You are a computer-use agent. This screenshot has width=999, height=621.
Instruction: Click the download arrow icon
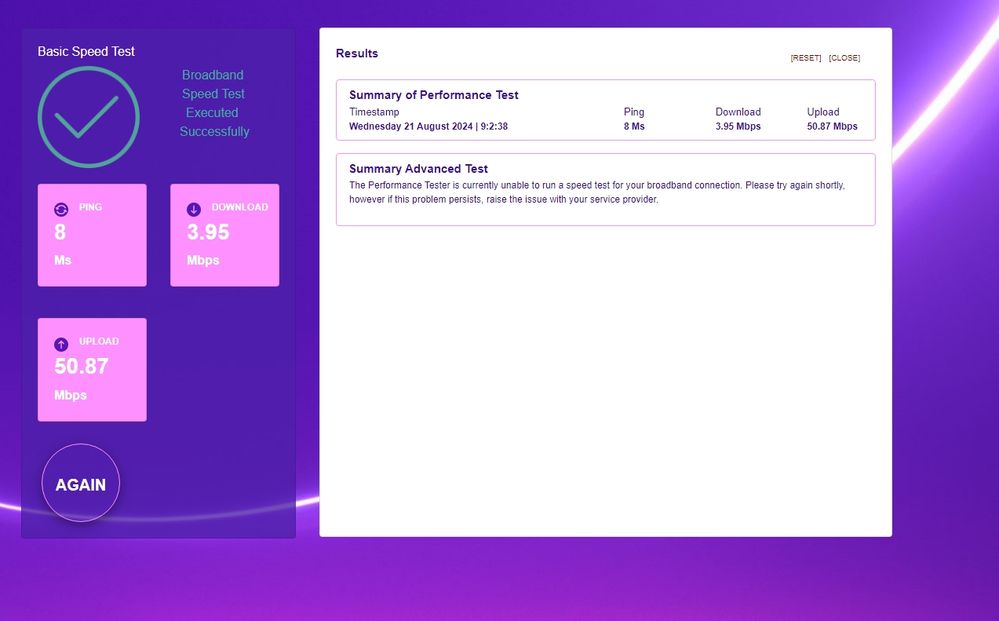coord(194,209)
